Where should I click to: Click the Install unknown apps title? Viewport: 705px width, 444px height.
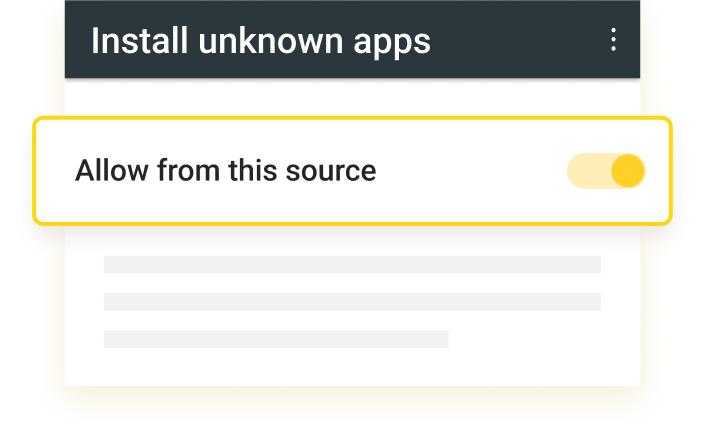(x=260, y=41)
